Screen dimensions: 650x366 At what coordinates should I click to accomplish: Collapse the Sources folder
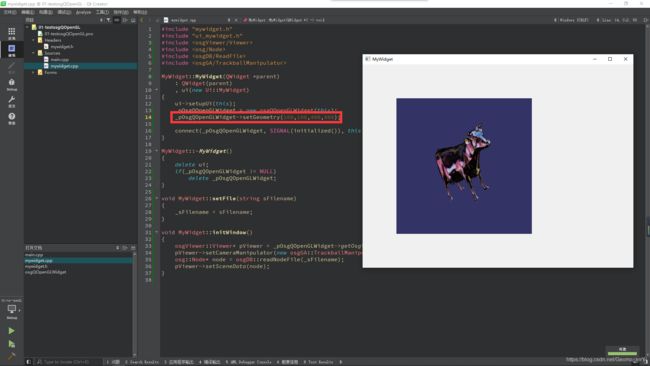coord(34,53)
